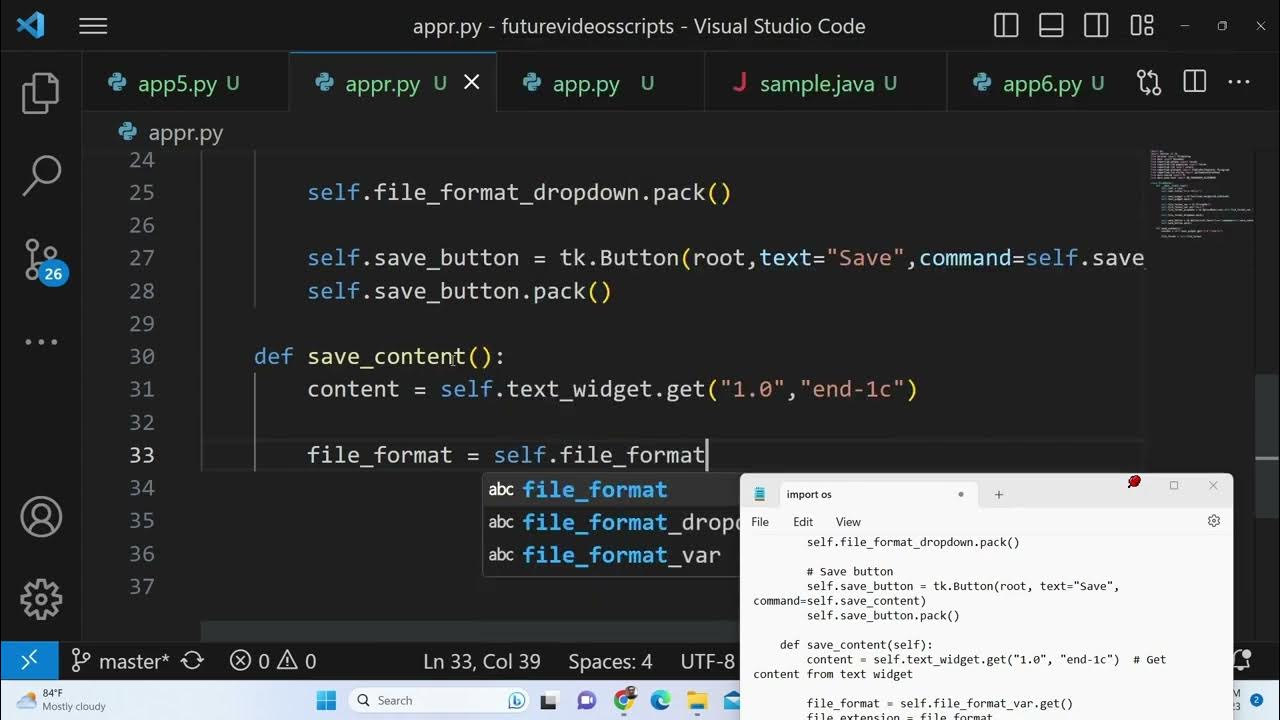This screenshot has height=720, width=1280.
Task: Switch to the sample.java tab
Action: click(x=816, y=84)
